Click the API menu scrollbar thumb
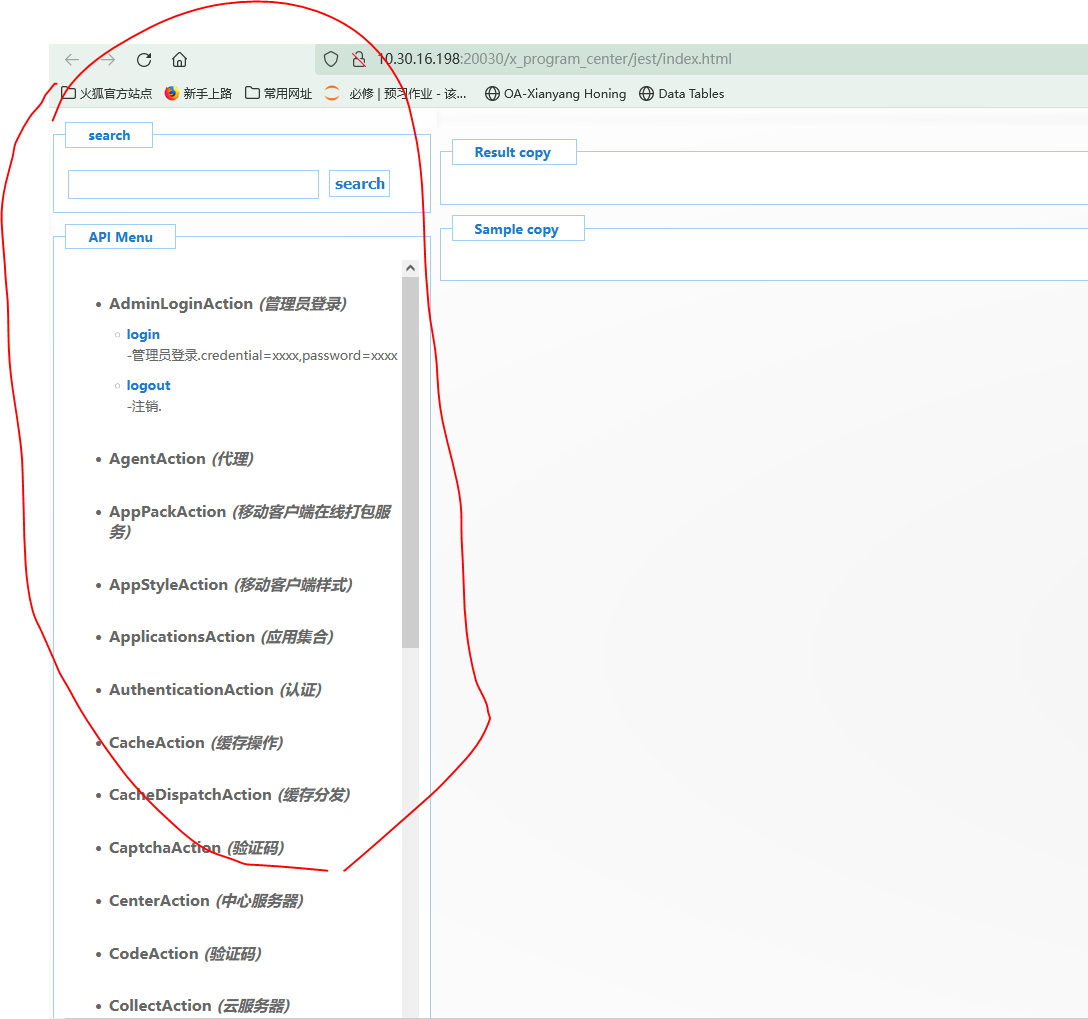This screenshot has height=1019, width=1088. [410, 463]
